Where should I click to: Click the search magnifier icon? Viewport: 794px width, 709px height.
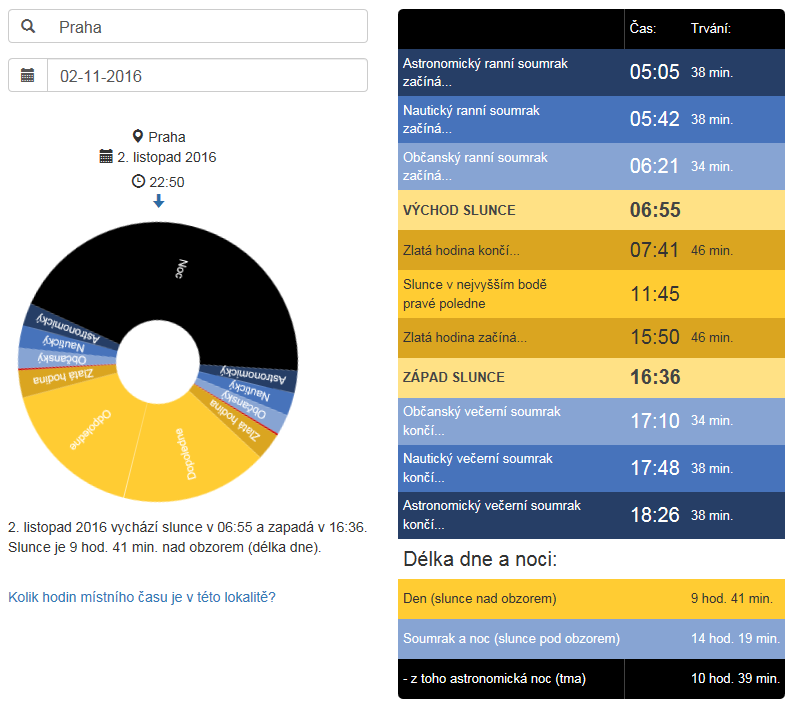28,27
